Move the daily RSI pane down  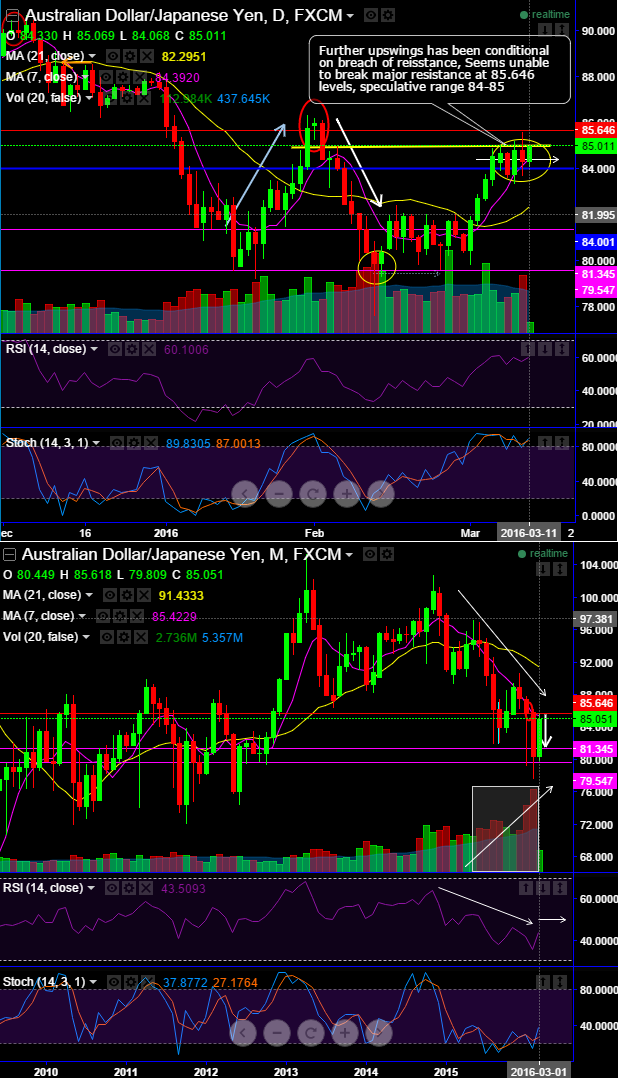(545, 349)
